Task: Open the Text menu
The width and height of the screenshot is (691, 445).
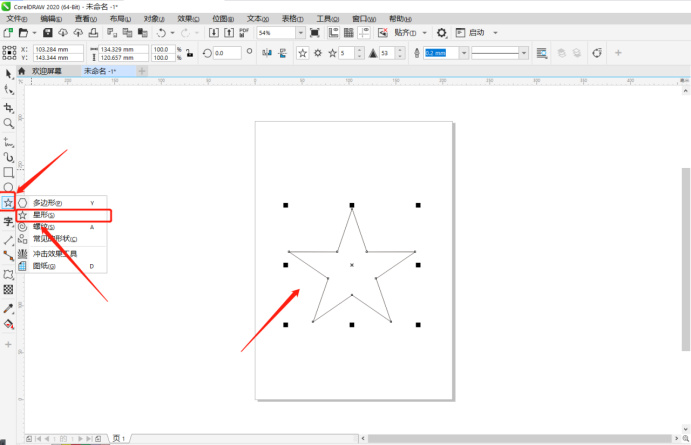Action: click(x=257, y=19)
